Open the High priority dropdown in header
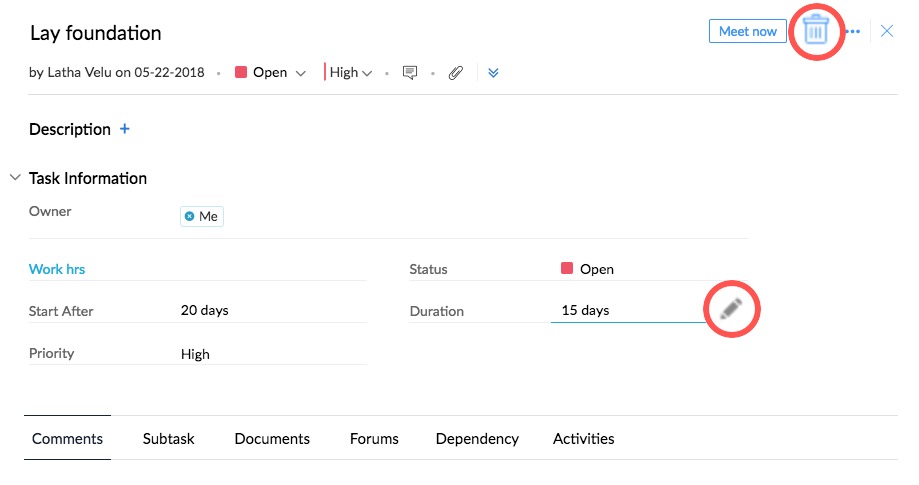 click(x=350, y=73)
